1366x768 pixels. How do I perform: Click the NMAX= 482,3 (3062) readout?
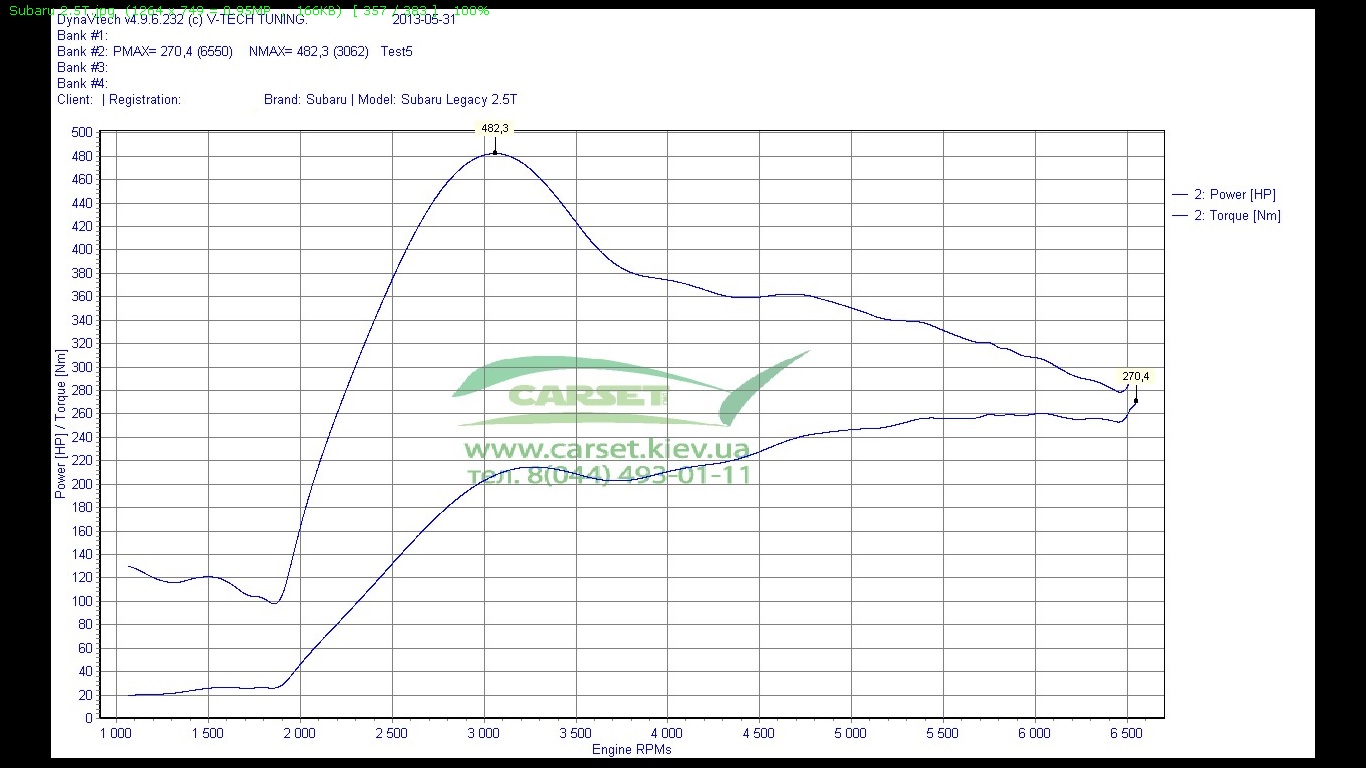[308, 52]
